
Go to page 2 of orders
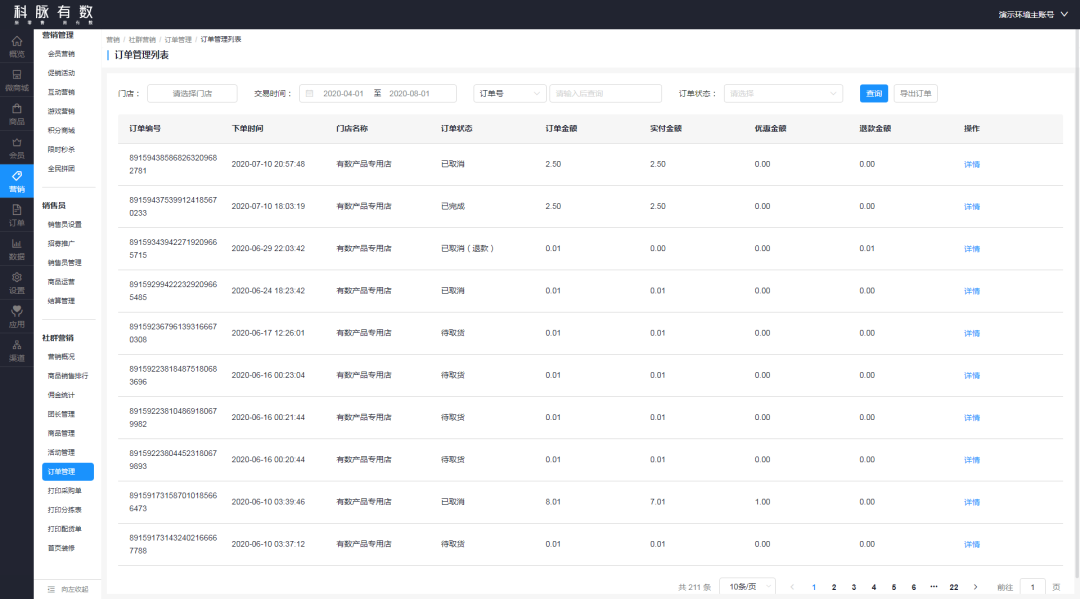(x=833, y=587)
